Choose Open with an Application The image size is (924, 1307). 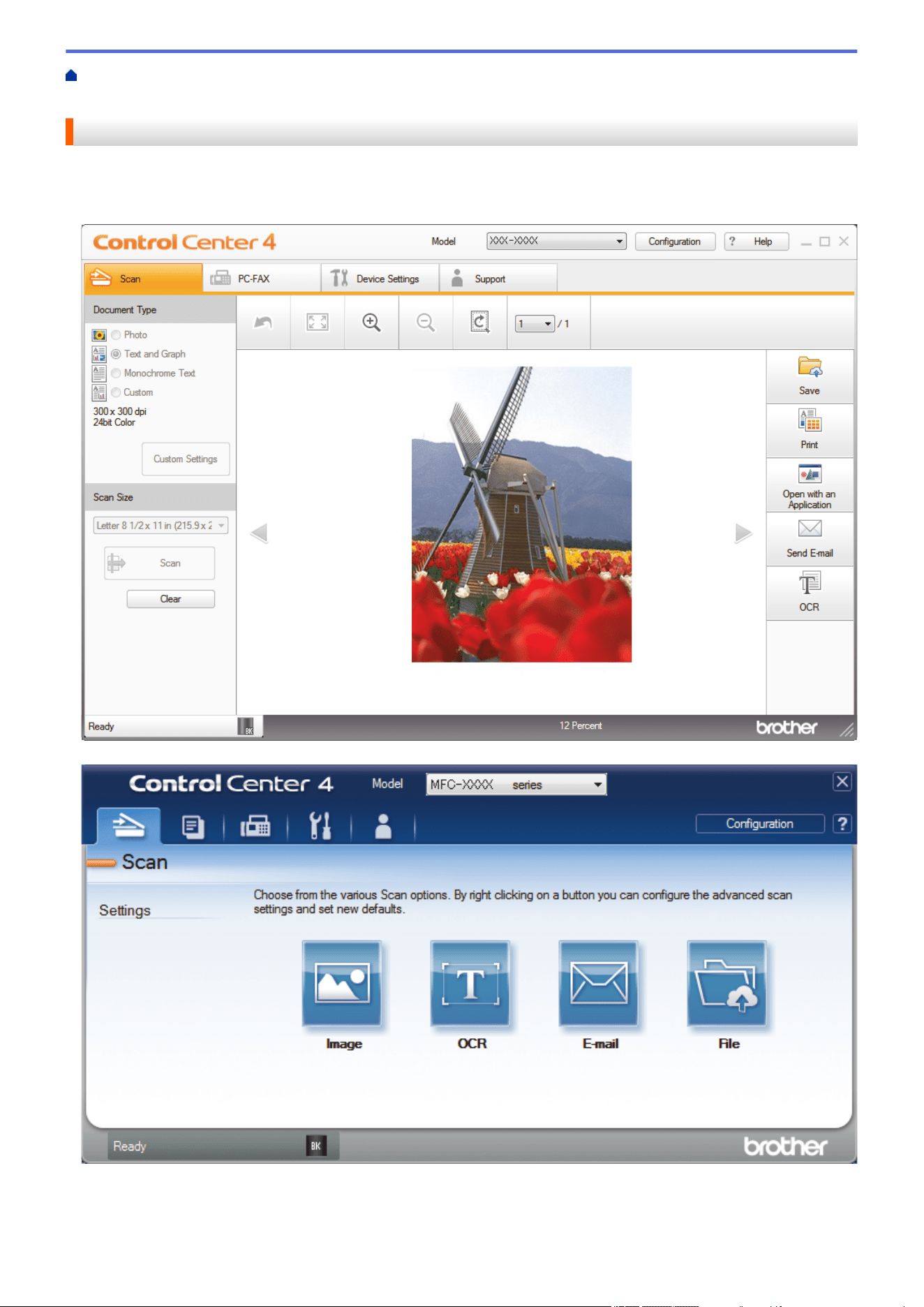click(x=810, y=485)
